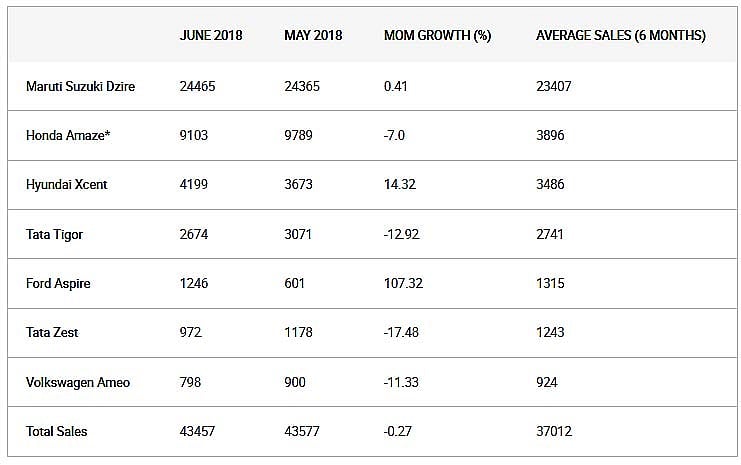Select the Hyundai Xcent row label

pos(67,184)
